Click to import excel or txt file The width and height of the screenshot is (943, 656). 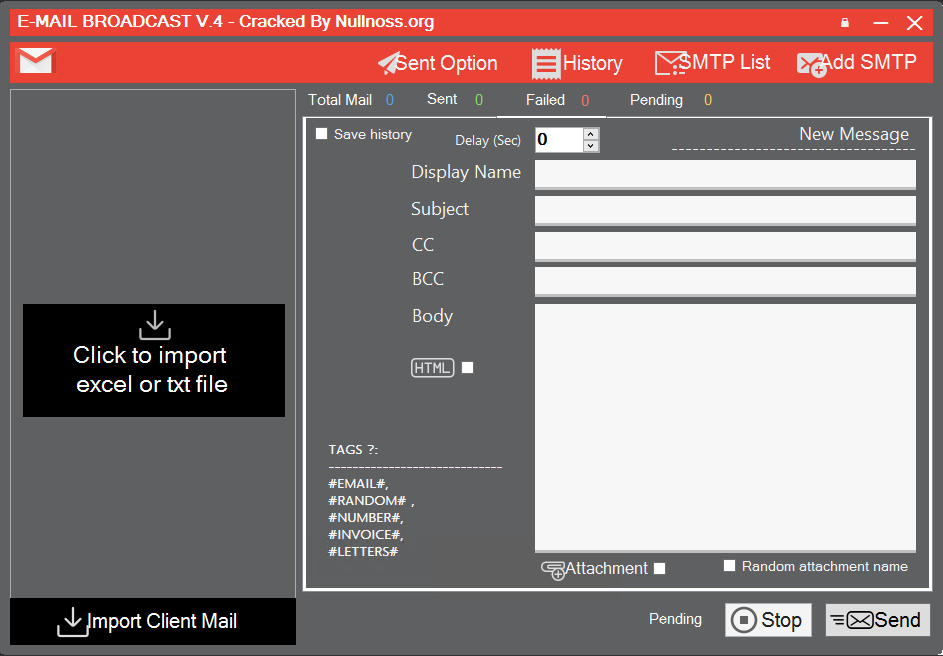[x=154, y=360]
